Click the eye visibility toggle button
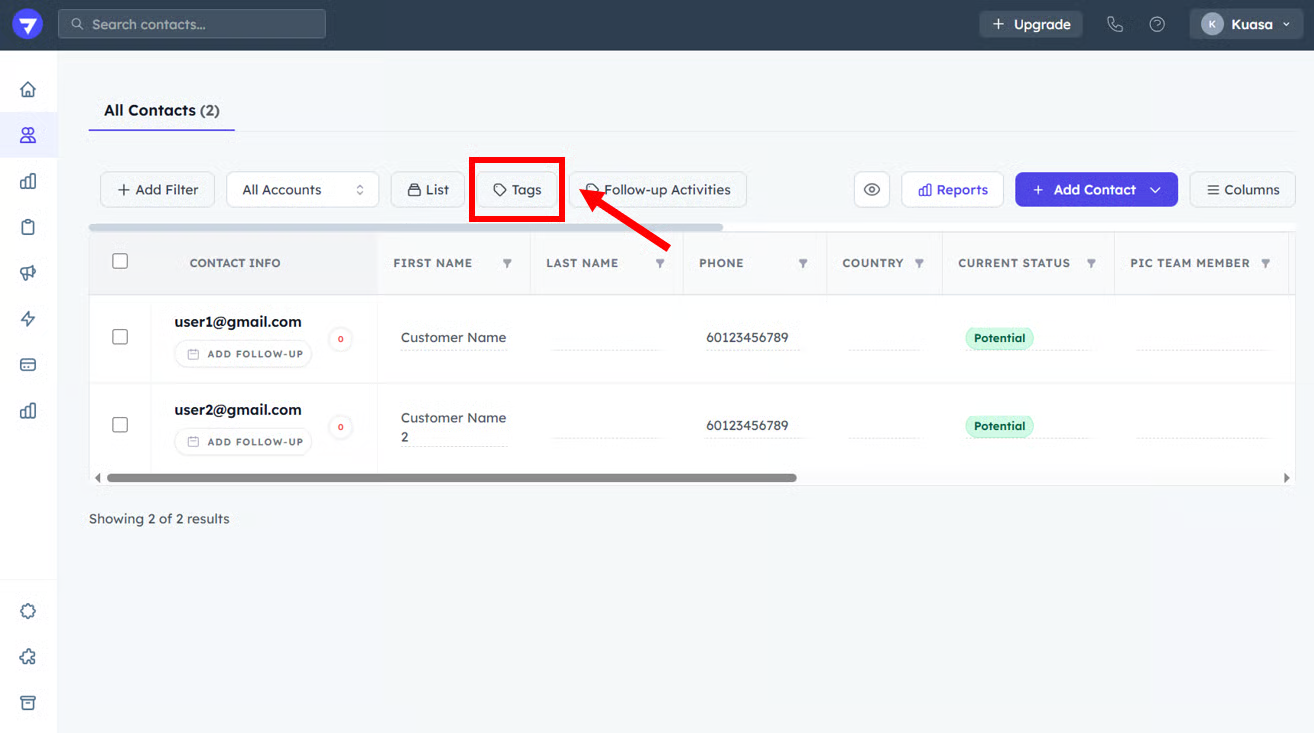 872,189
